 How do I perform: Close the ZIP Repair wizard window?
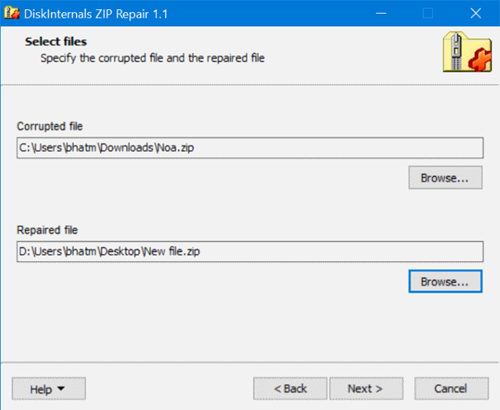[476, 13]
